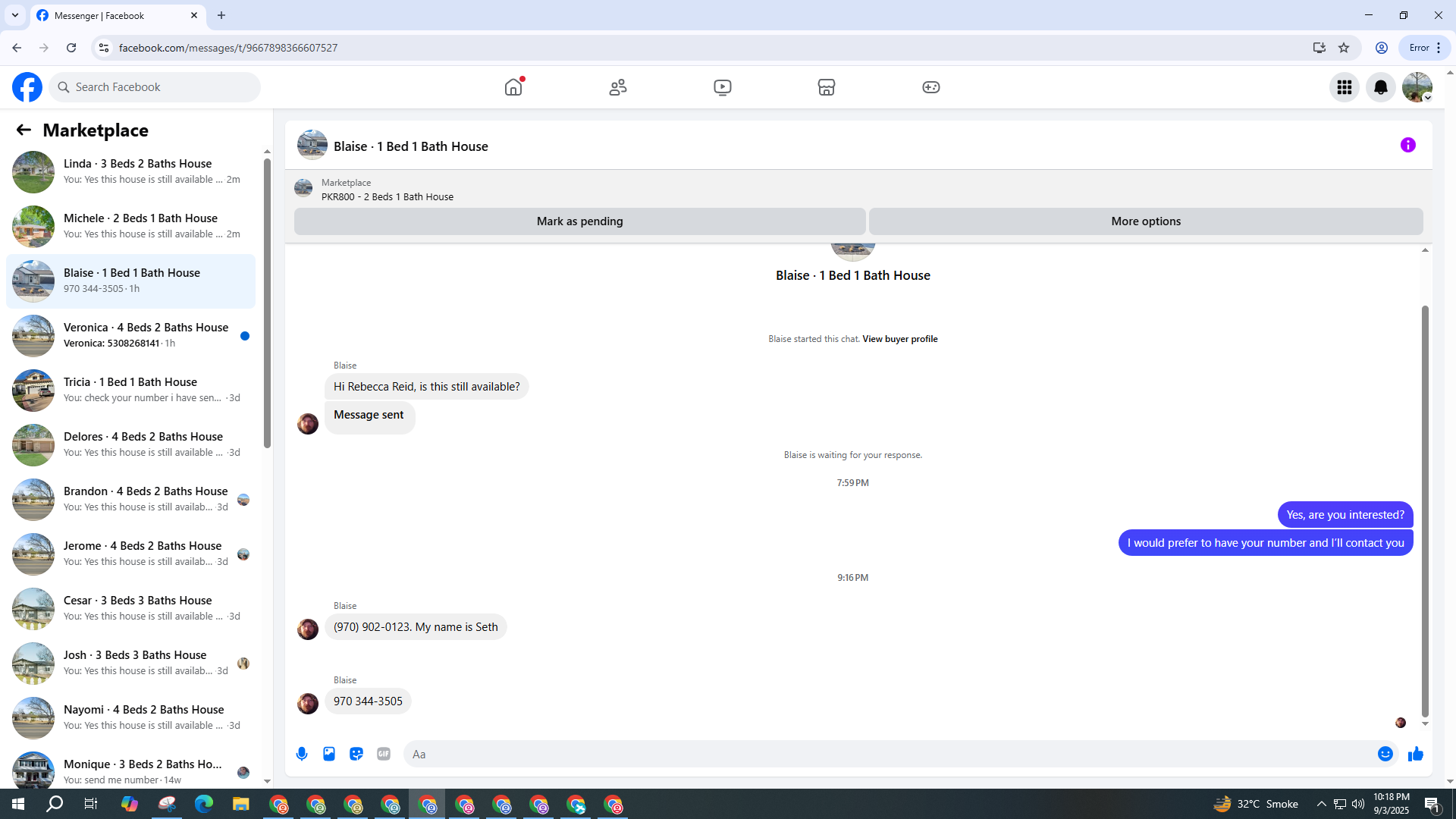Open Tricia 1 Bed 1 Bath House chat
This screenshot has width=1456, height=819.
coord(130,391)
